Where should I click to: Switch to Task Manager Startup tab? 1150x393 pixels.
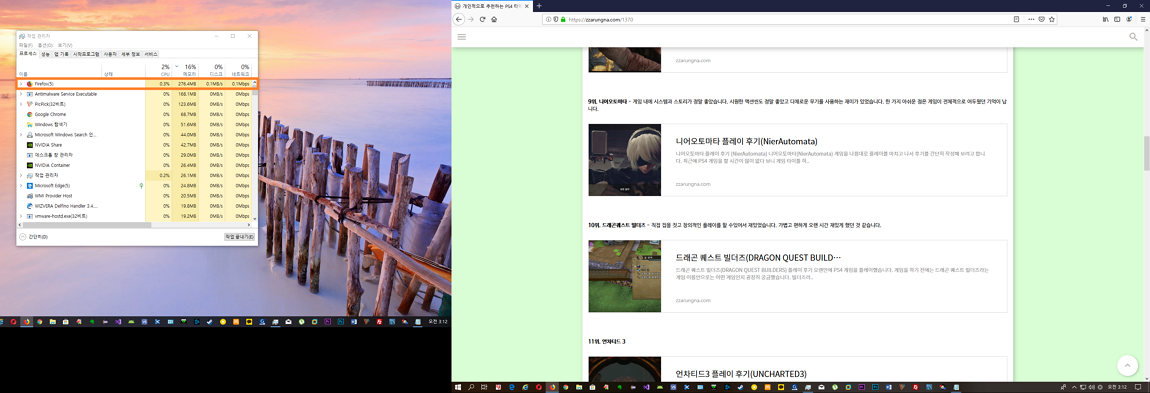pyautogui.click(x=86, y=54)
